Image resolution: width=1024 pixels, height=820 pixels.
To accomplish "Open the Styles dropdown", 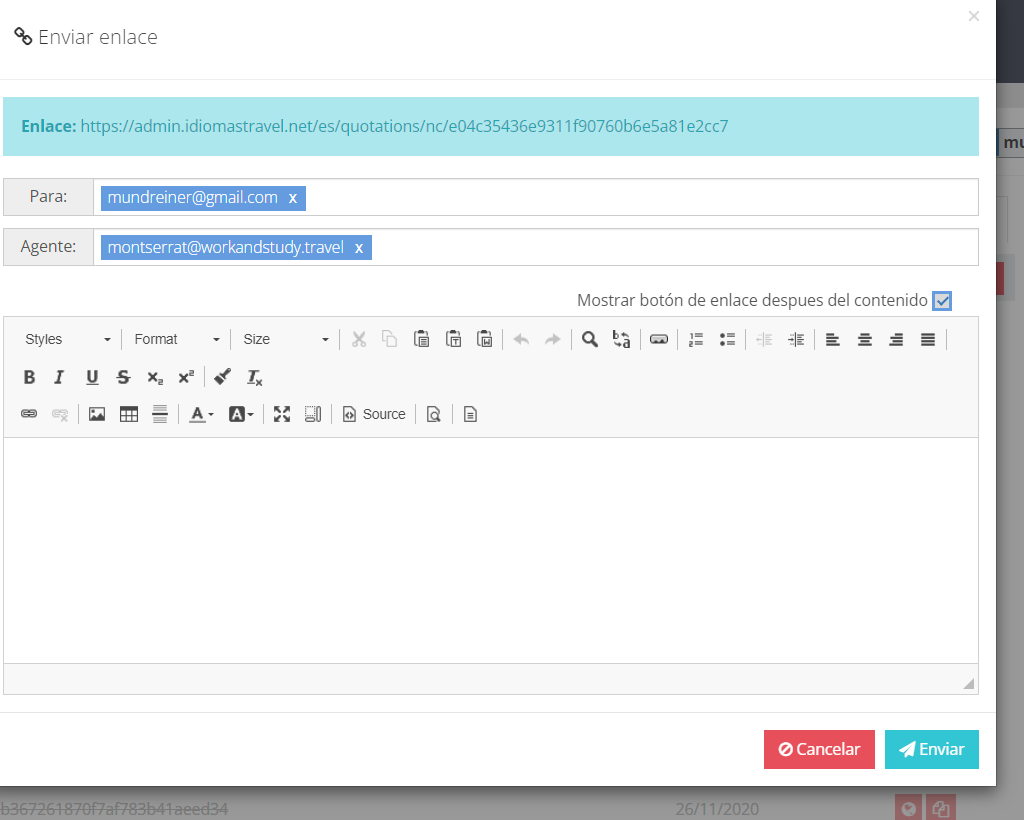I will pos(67,339).
